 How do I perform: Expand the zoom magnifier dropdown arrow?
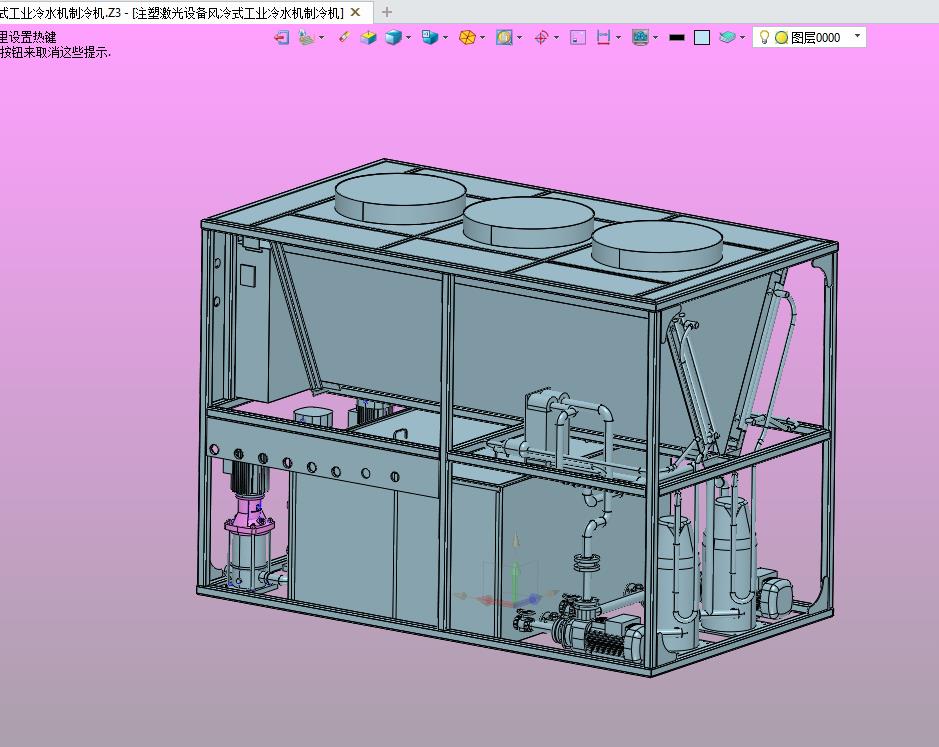click(519, 38)
